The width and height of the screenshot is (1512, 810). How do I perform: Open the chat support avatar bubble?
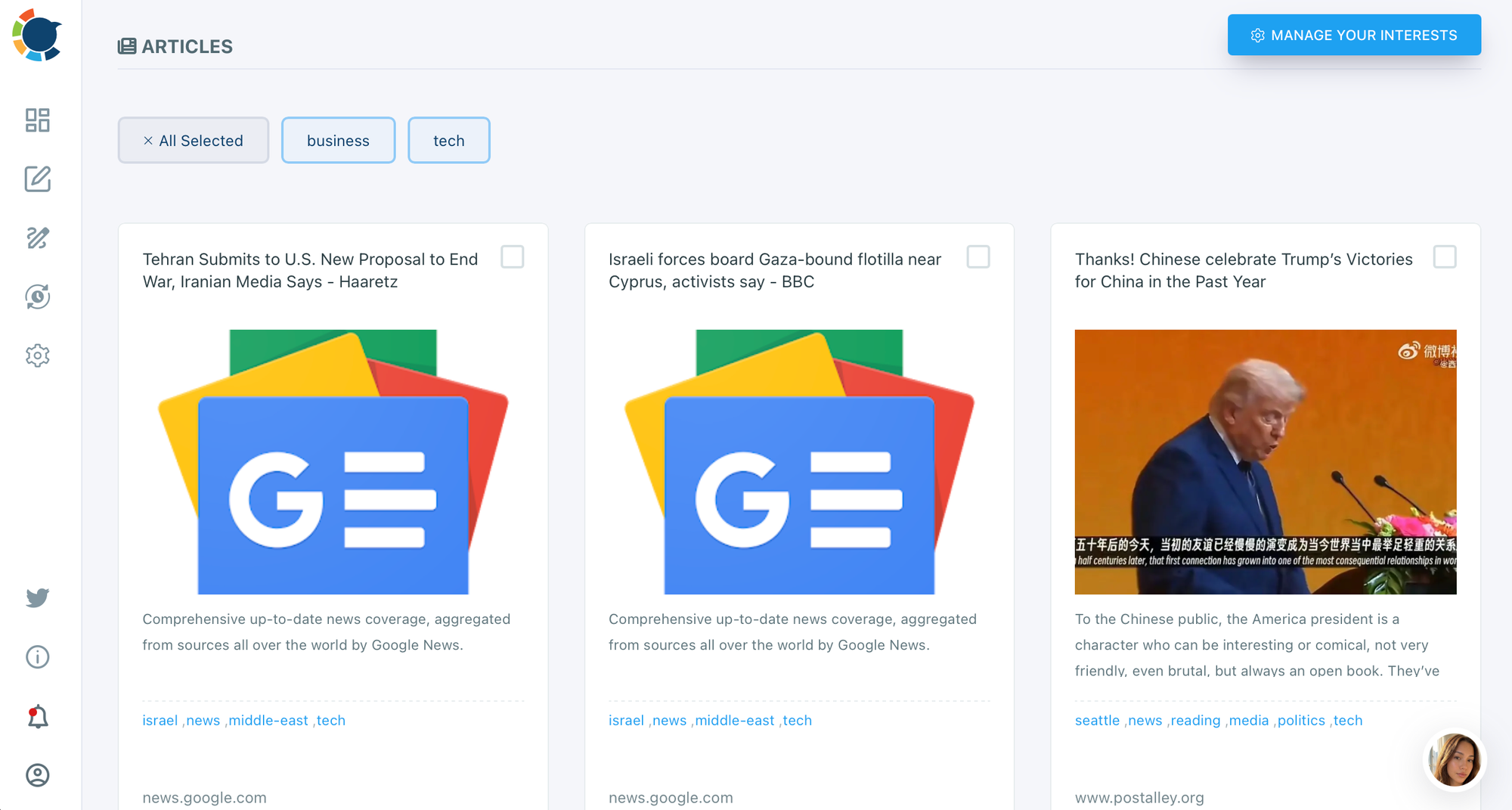[x=1455, y=760]
